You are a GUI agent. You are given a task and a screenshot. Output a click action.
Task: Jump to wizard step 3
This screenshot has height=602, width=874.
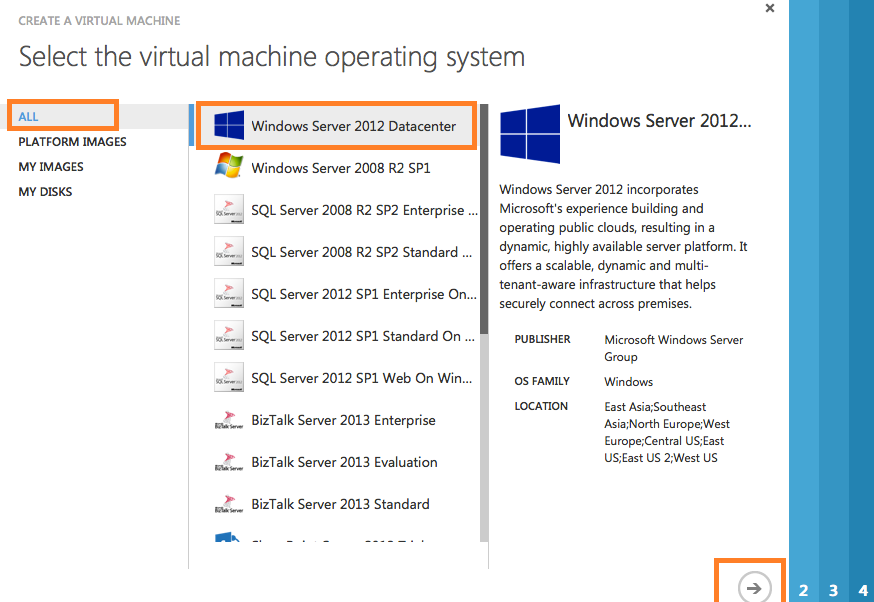[x=833, y=590]
